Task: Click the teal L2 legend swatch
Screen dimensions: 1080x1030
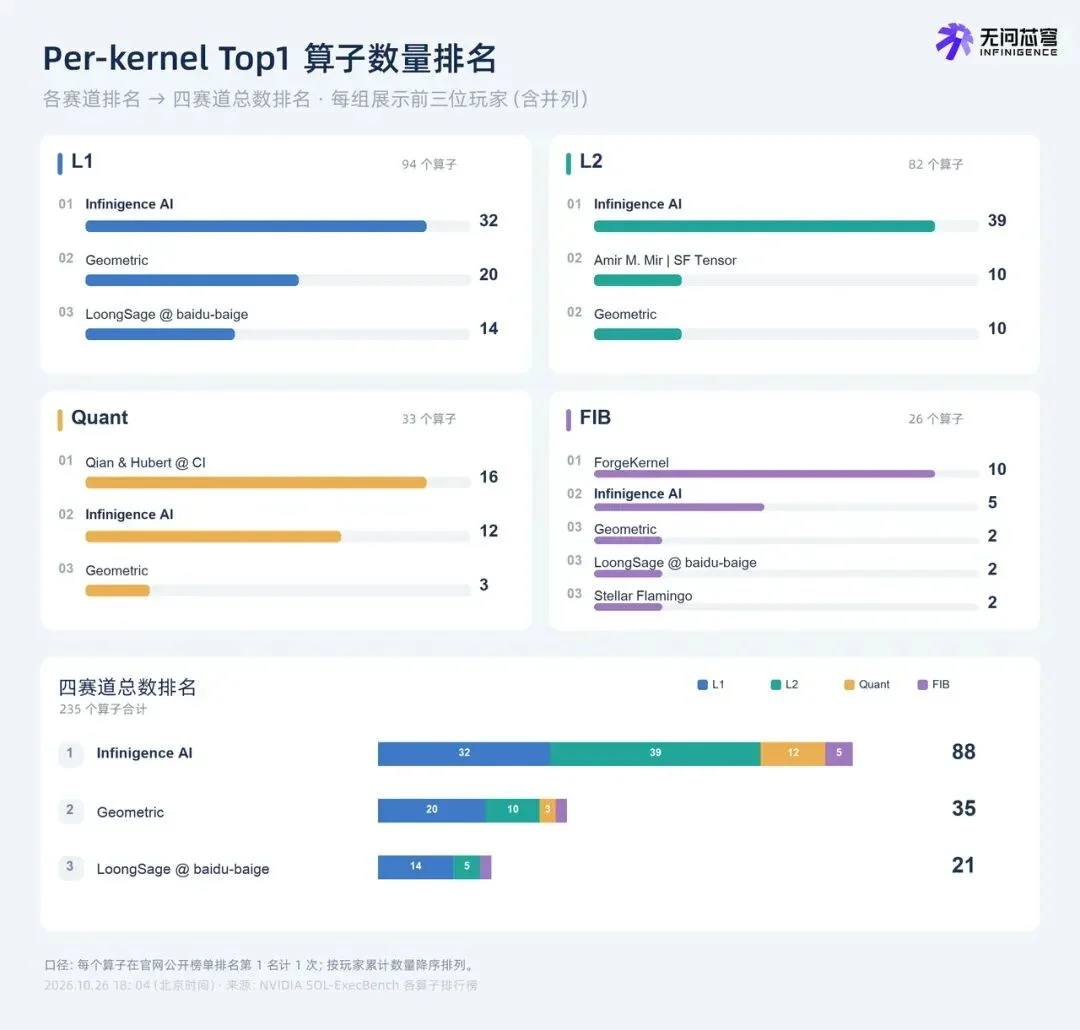Action: pos(776,684)
